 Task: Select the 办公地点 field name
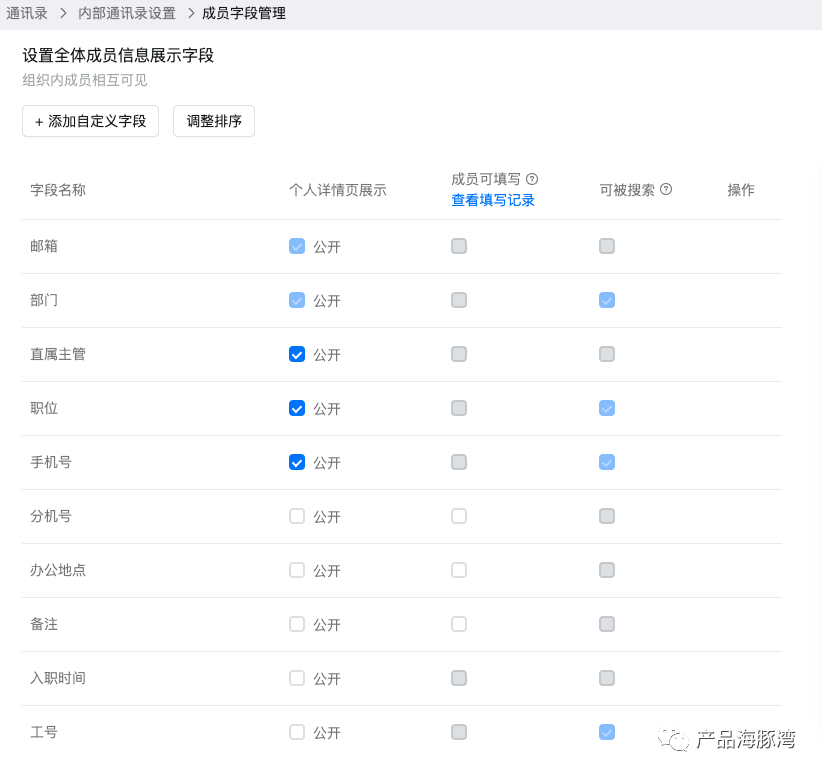point(58,570)
